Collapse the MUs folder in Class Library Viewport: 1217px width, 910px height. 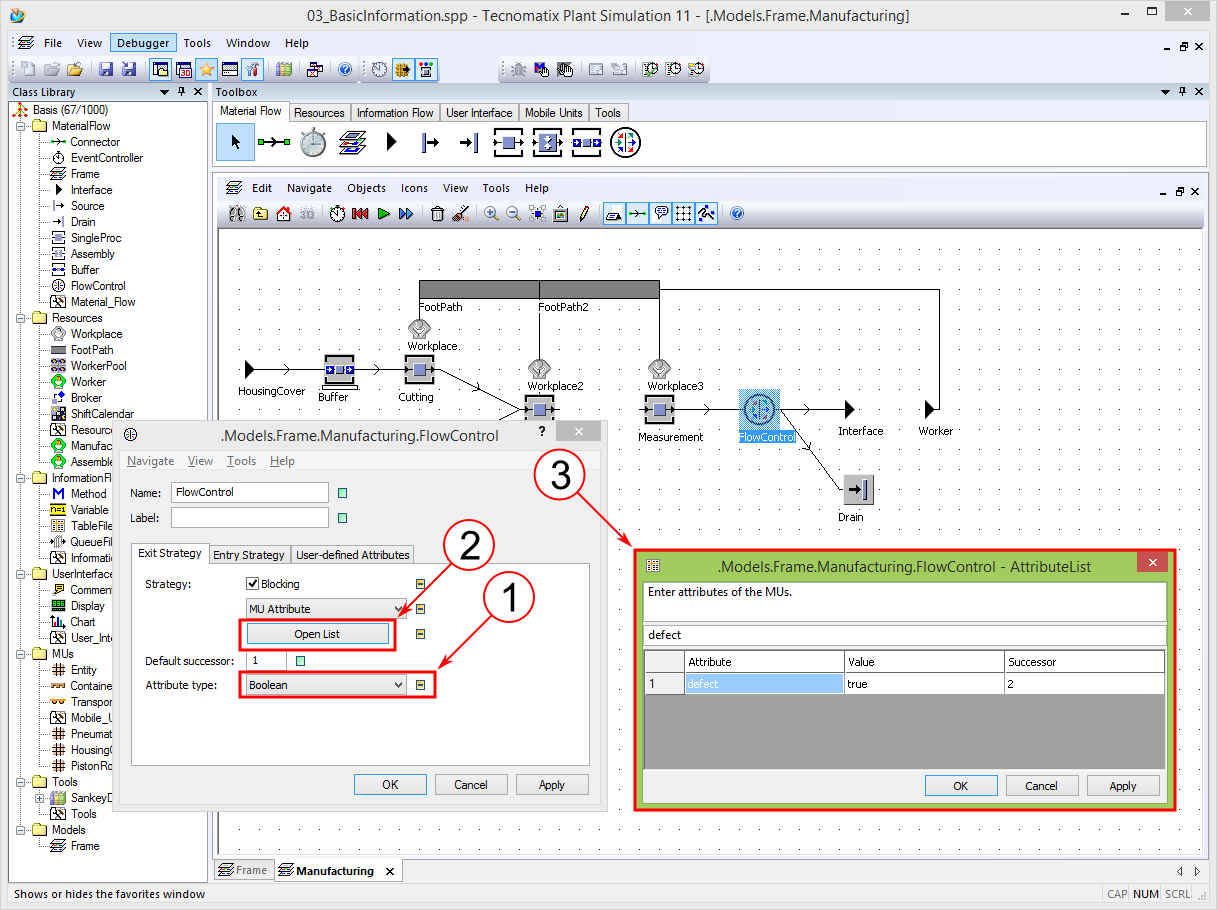pyautogui.click(x=20, y=654)
